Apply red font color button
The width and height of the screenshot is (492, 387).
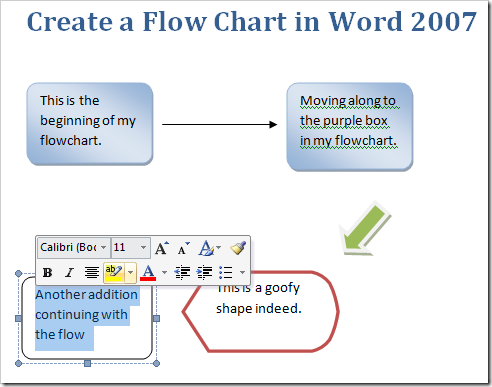pyautogui.click(x=148, y=273)
